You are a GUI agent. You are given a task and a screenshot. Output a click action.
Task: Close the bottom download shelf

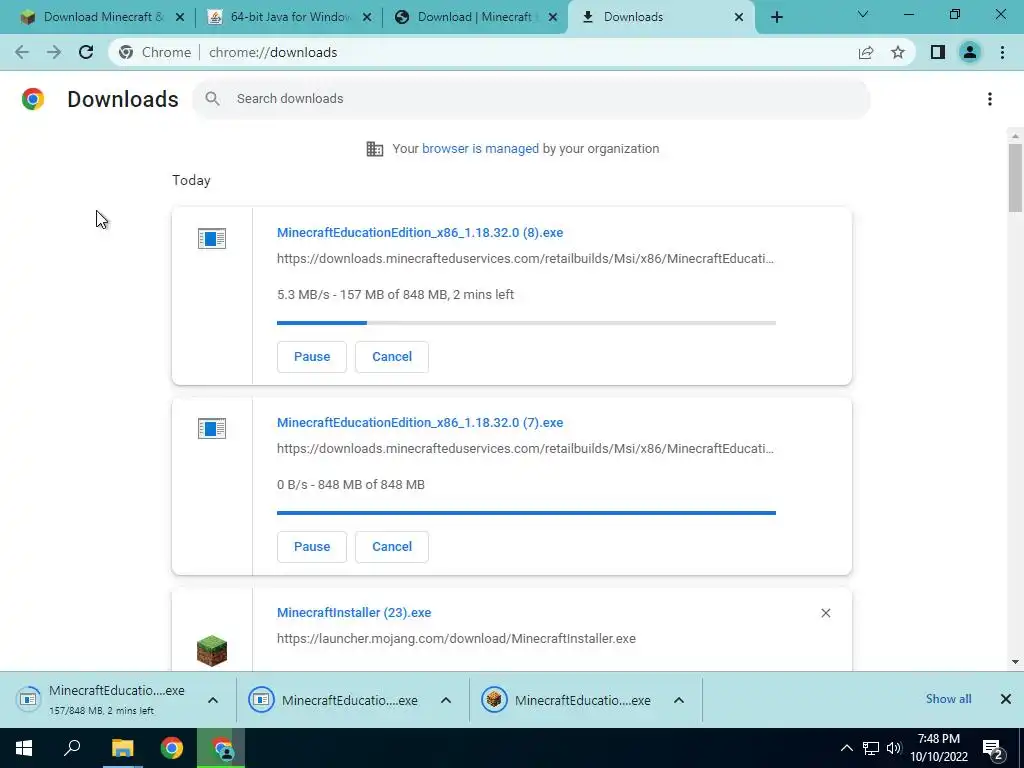click(x=1006, y=699)
